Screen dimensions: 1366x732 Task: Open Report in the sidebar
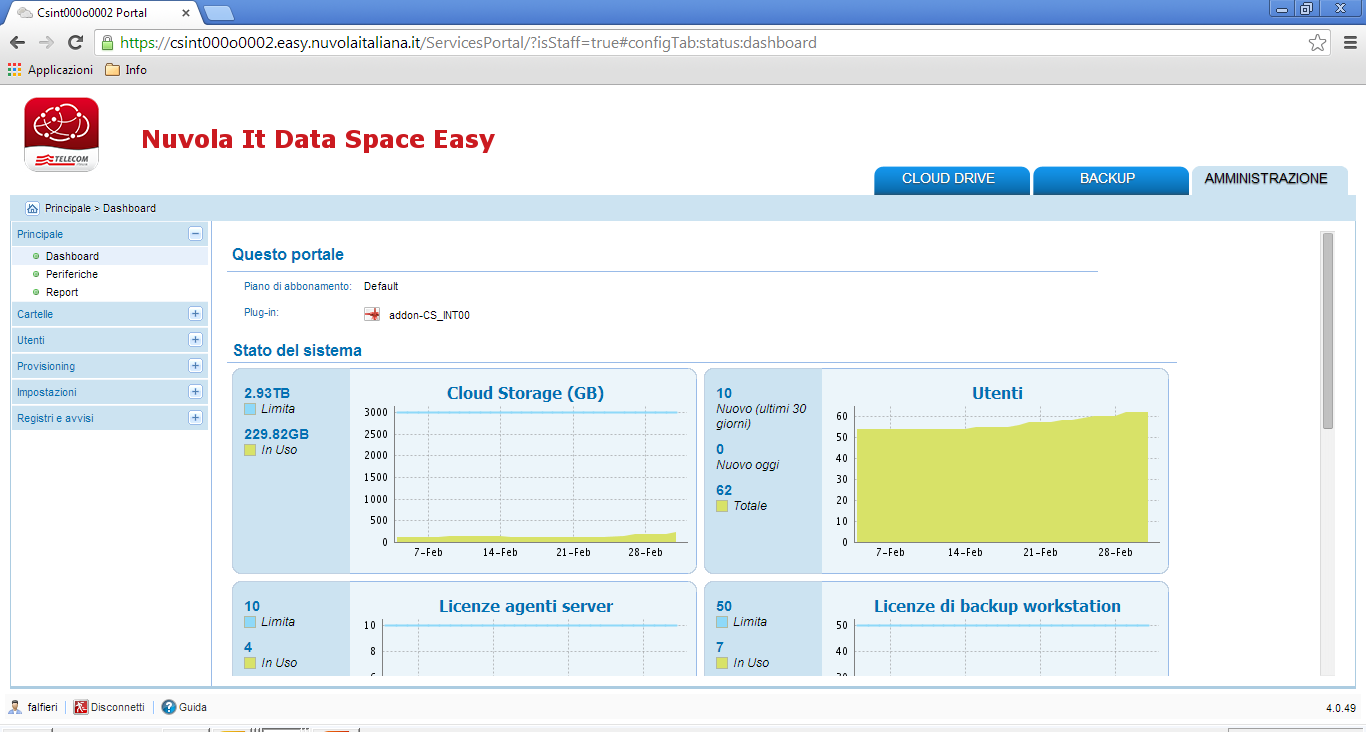(62, 292)
